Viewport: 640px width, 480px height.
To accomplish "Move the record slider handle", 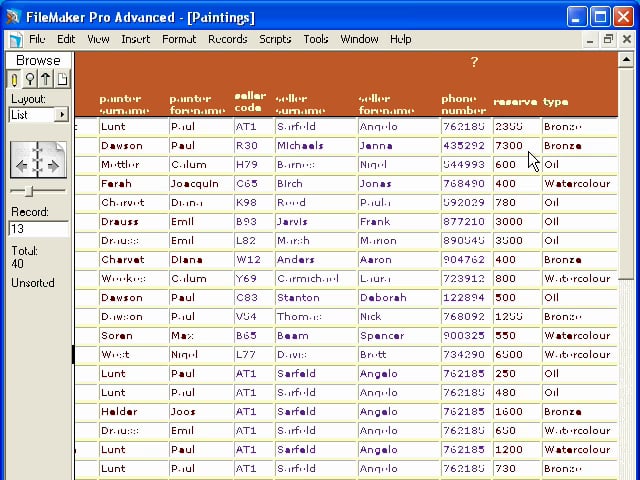I will click(x=29, y=191).
